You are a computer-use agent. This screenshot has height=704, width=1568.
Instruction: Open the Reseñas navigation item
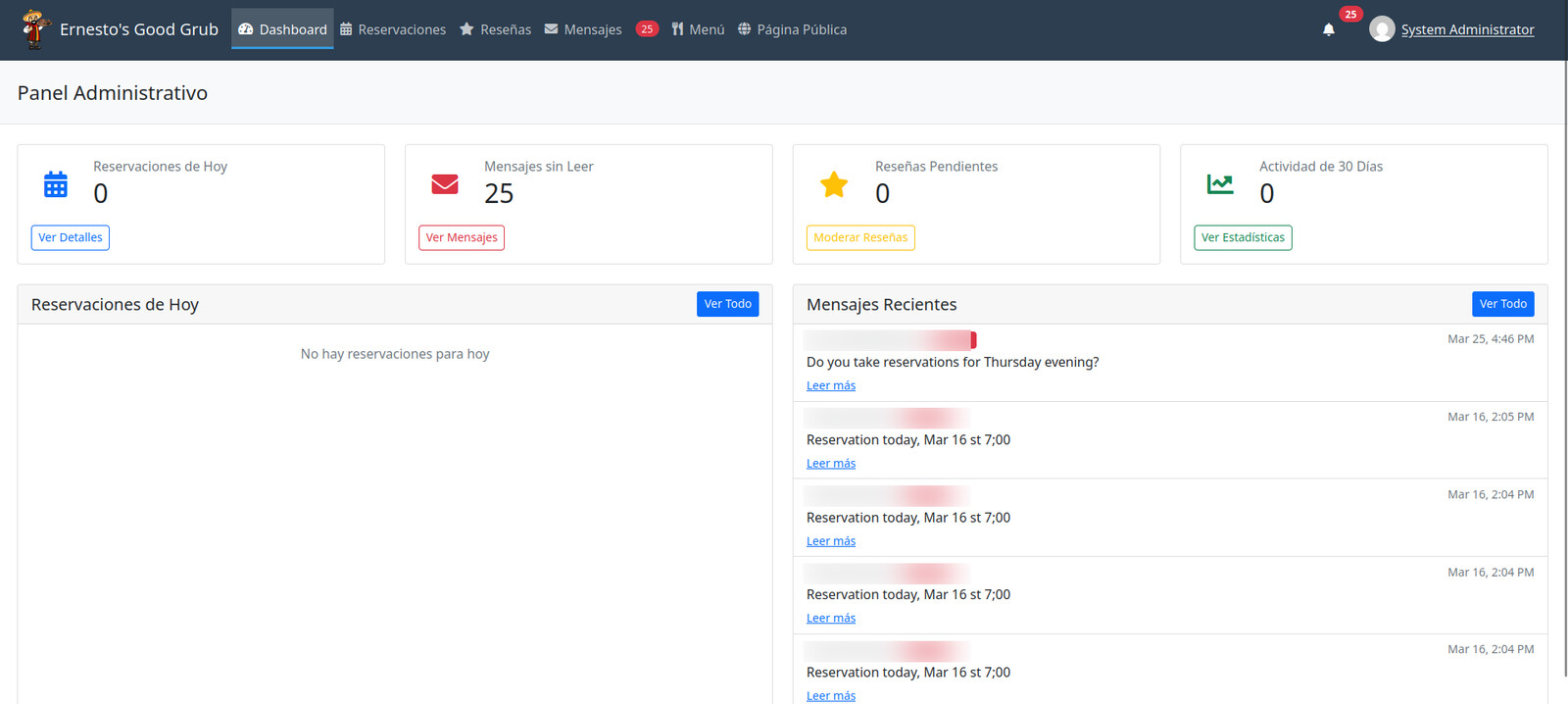click(x=496, y=29)
